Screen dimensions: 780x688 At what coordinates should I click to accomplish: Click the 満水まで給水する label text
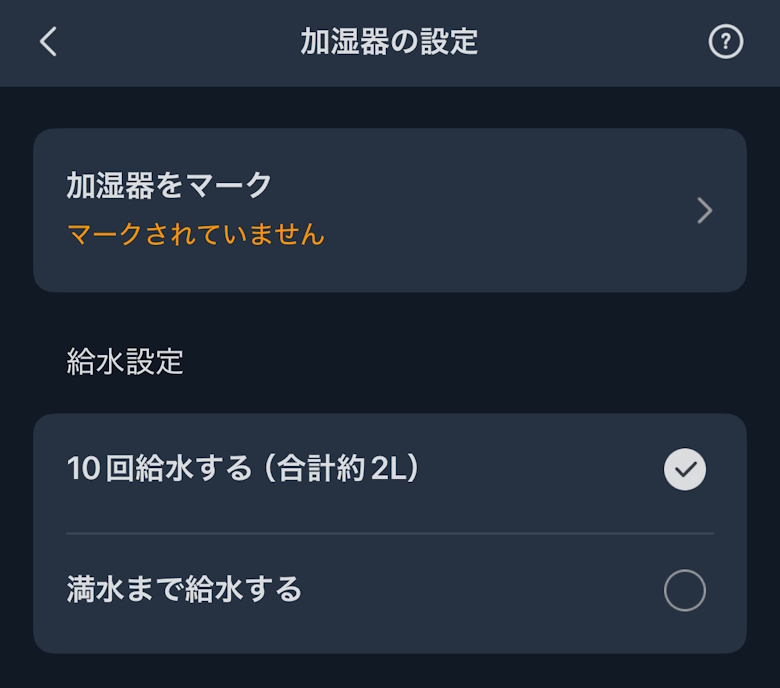tap(184, 590)
